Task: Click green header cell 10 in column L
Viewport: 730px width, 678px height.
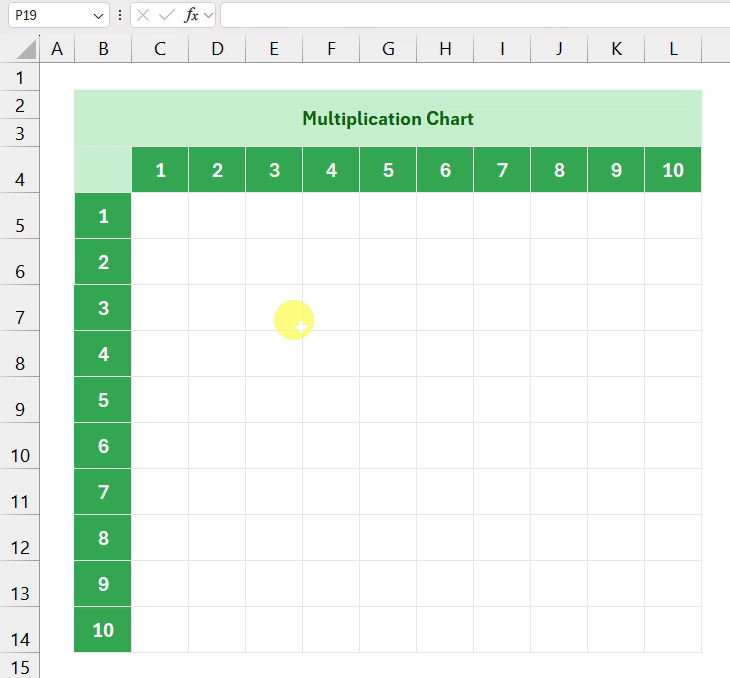Action: (x=673, y=170)
